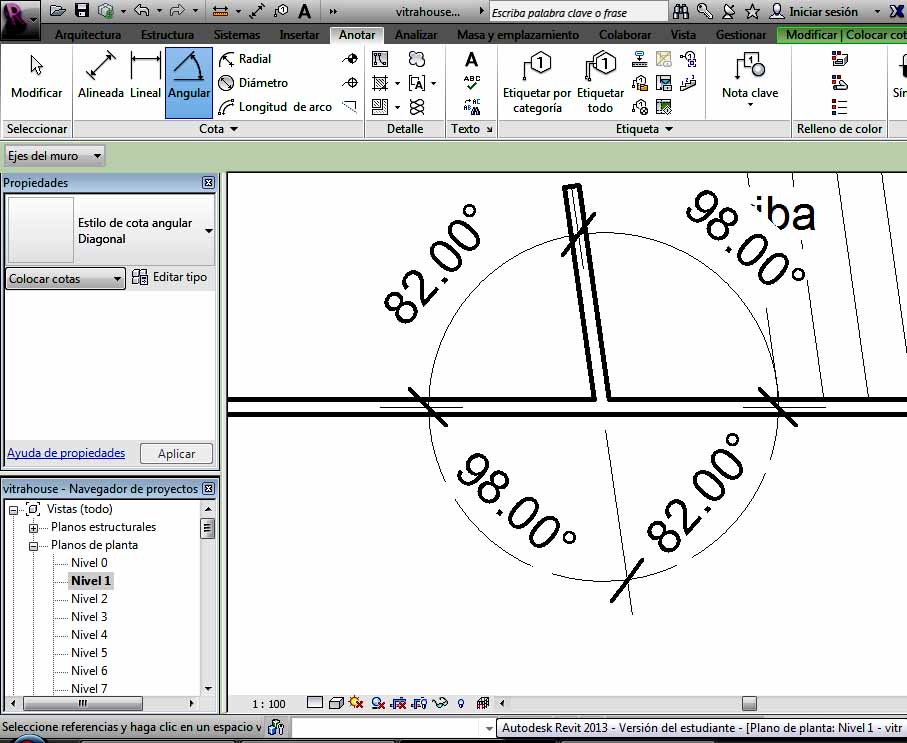
Task: Click the Diámetro dimension tool
Action: 254,83
